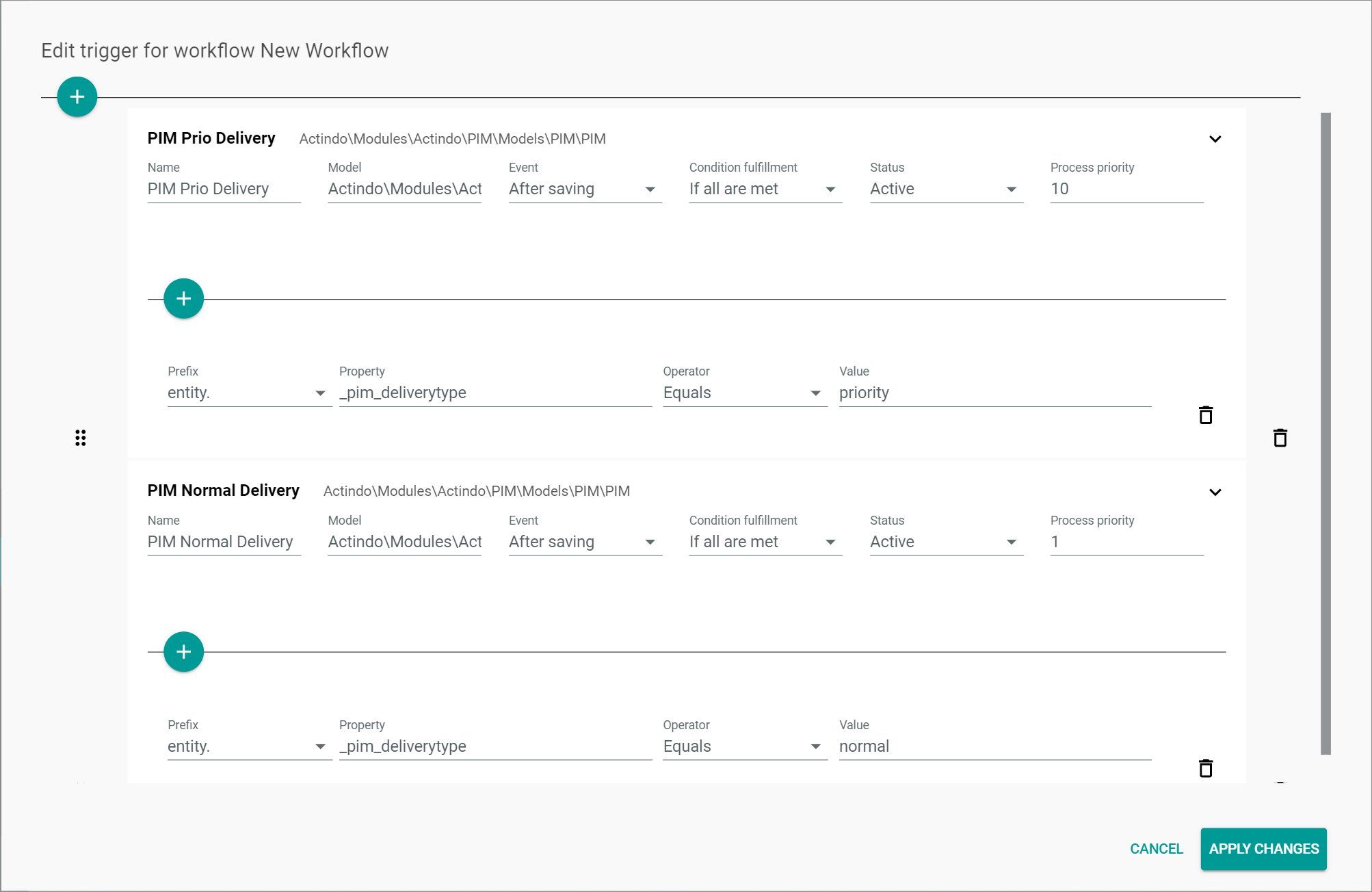Click 'Edit trigger for workflow New Workflow' title
Screen dimensions: 1372x892
point(215,51)
